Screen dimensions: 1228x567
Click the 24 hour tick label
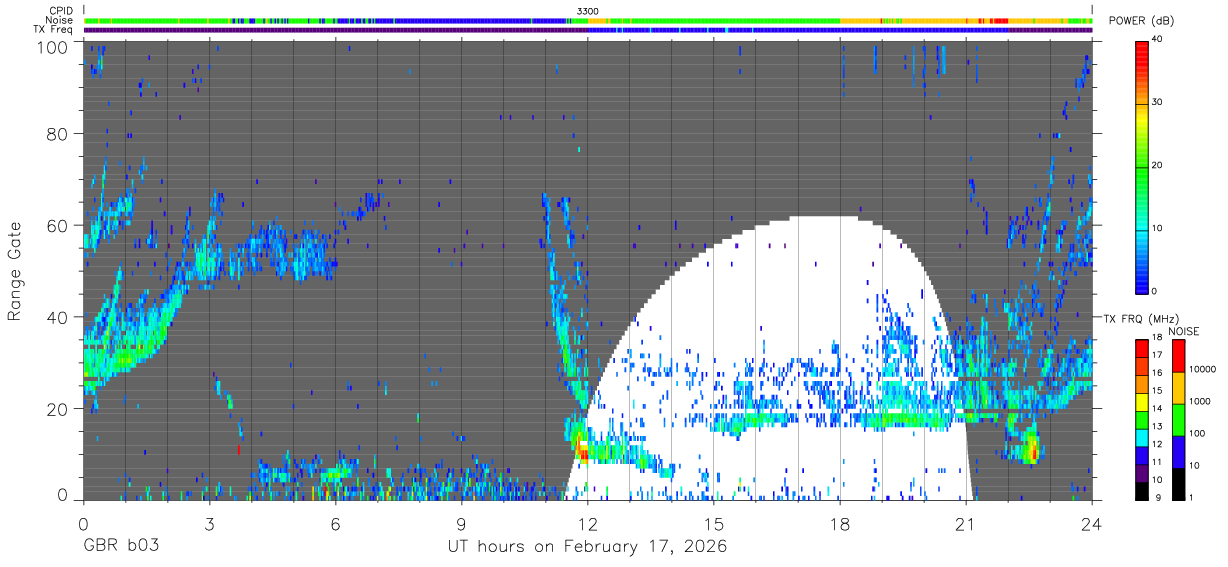click(x=1092, y=523)
